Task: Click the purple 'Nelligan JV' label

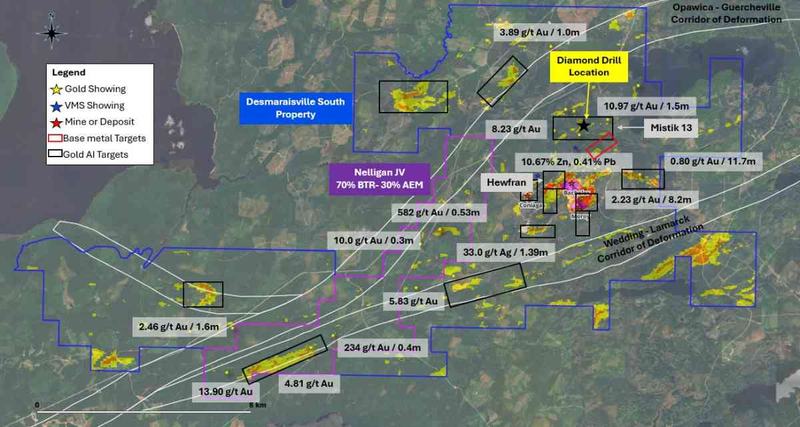Action: point(380,179)
